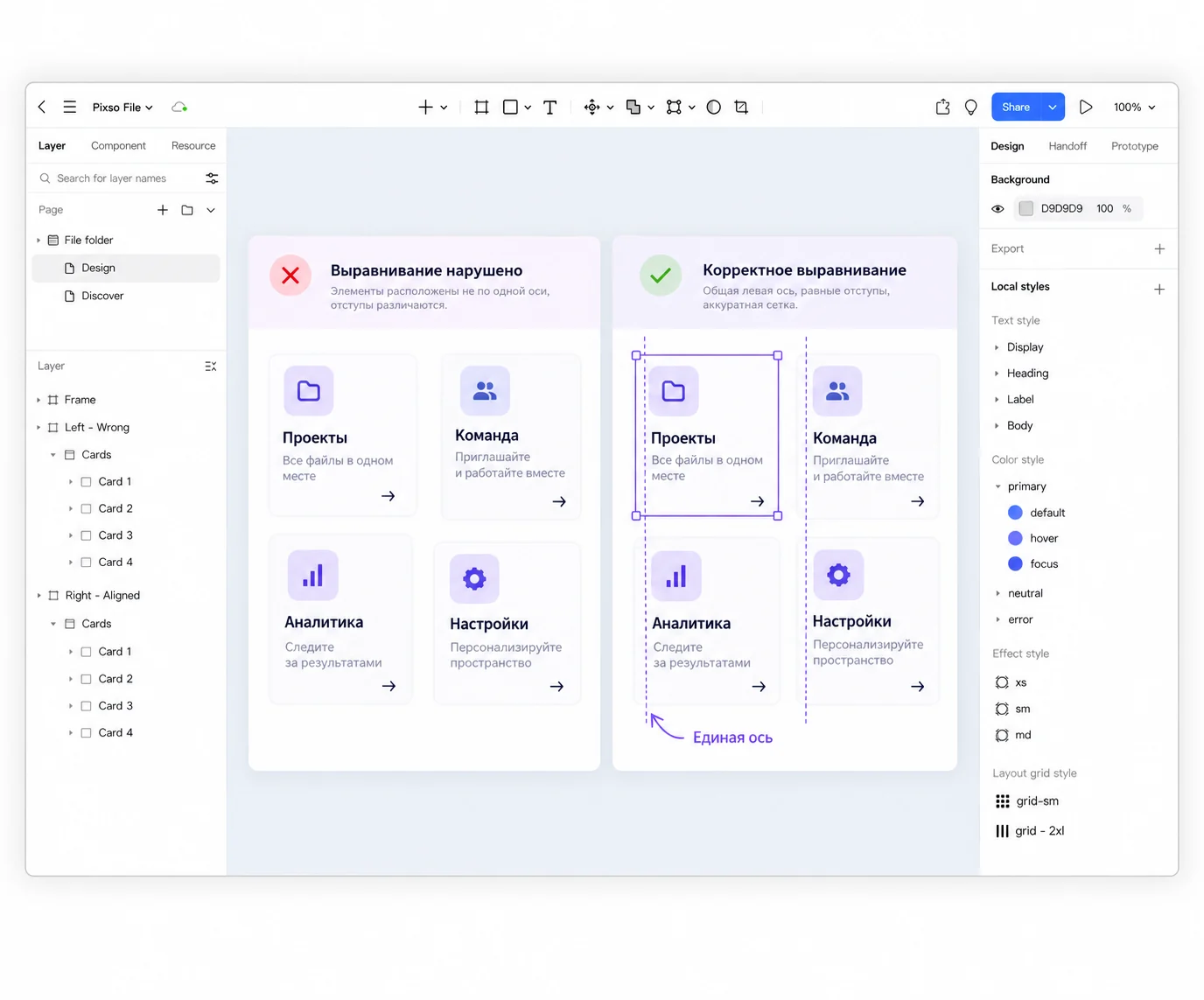The image size is (1204, 1000).
Task: Create a new page folder
Action: (187, 210)
